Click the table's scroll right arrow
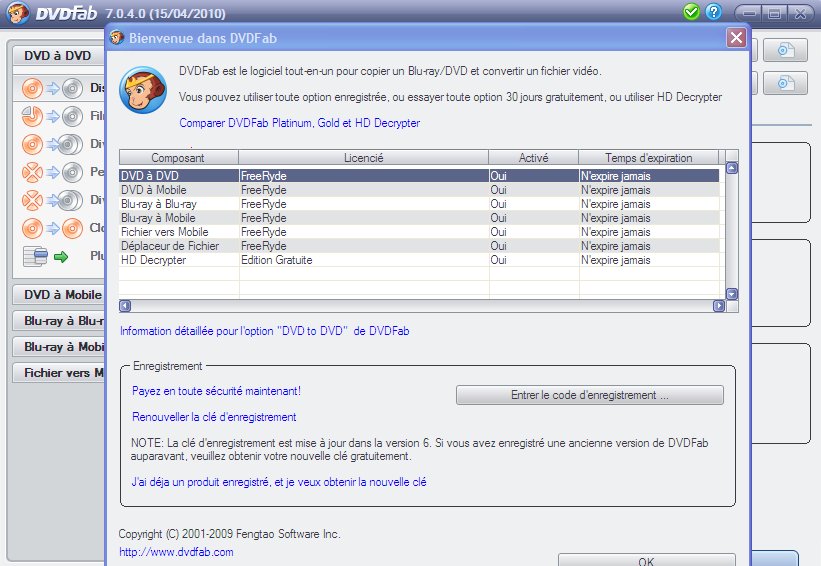 (x=719, y=306)
